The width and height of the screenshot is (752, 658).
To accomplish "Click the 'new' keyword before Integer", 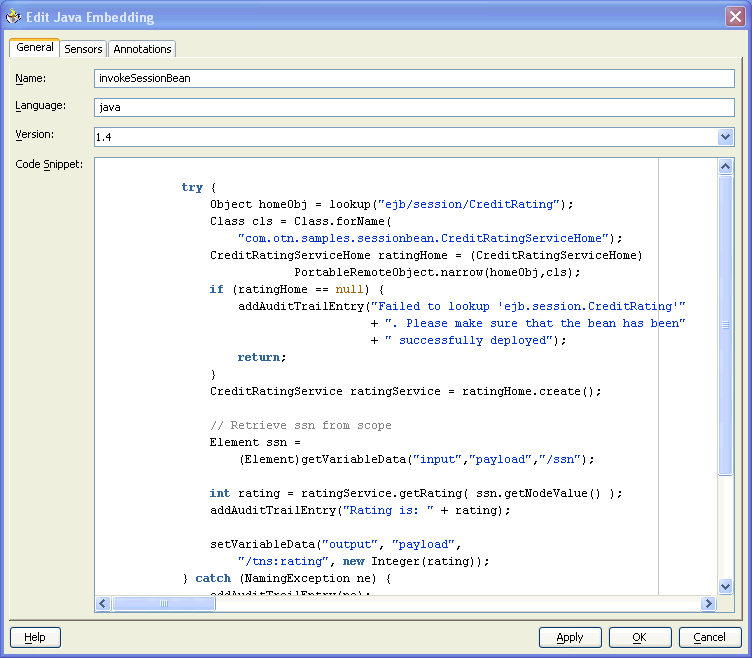I will 353,561.
